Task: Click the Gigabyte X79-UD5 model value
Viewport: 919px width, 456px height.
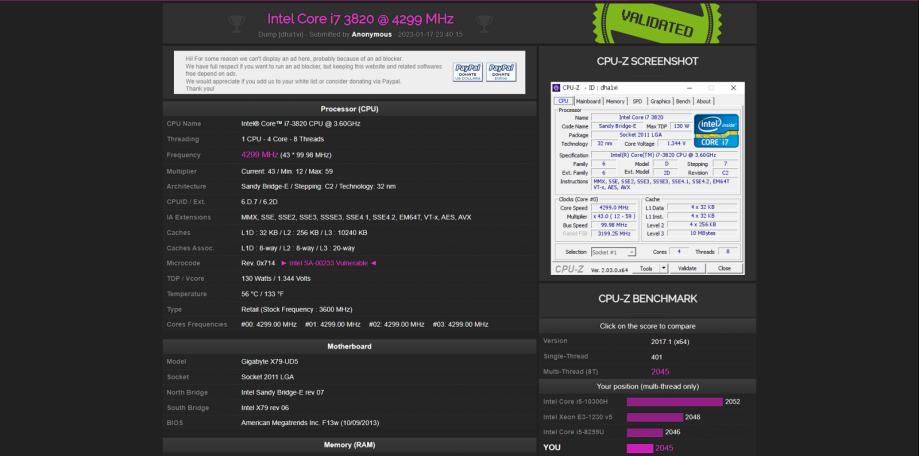Action: tap(270, 362)
